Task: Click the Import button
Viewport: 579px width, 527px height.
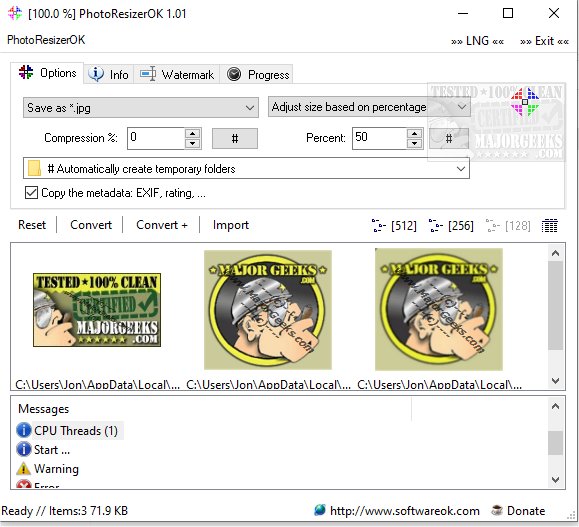Action: pos(231,225)
